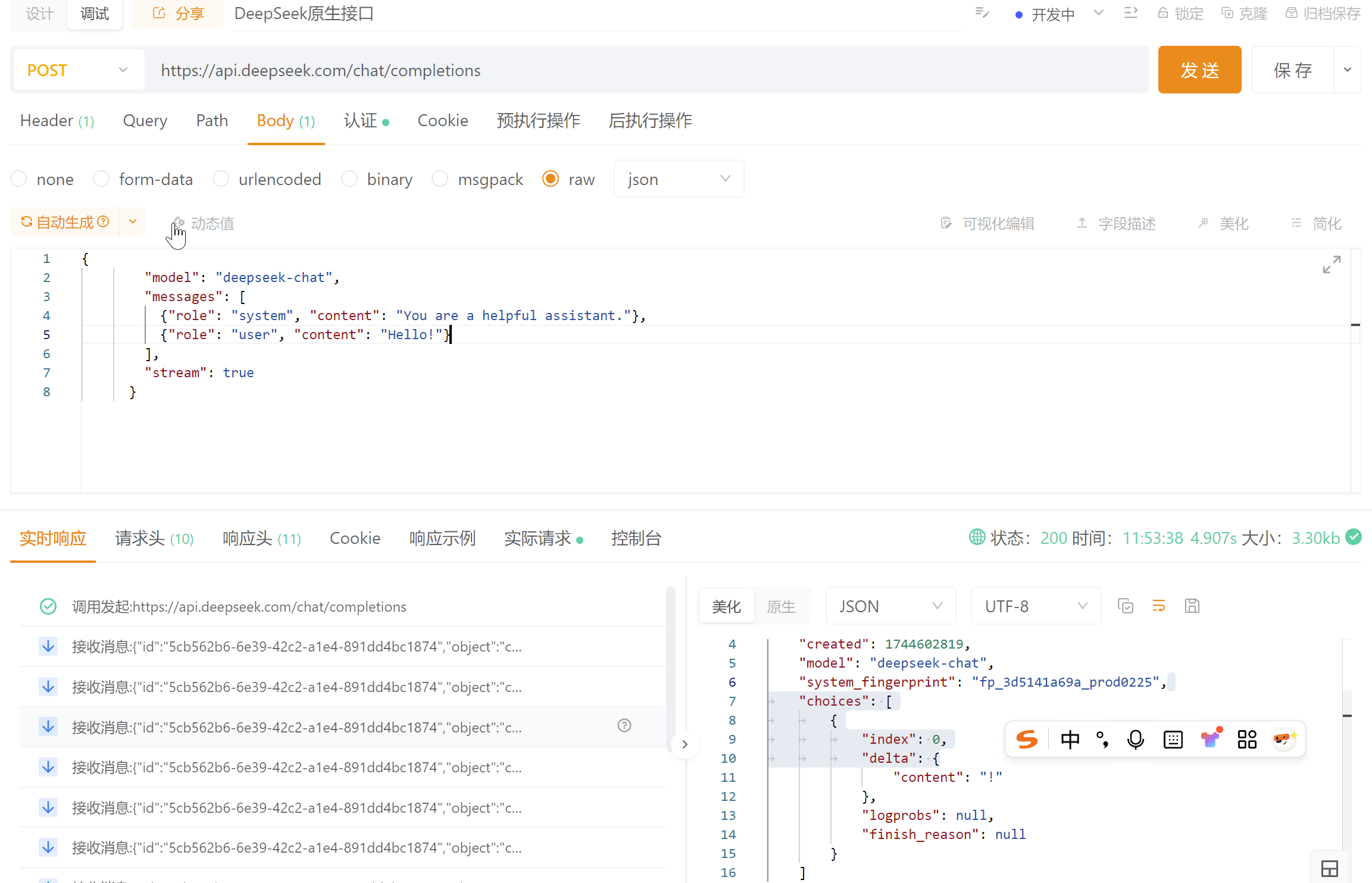Open the POST method dropdown

click(79, 70)
